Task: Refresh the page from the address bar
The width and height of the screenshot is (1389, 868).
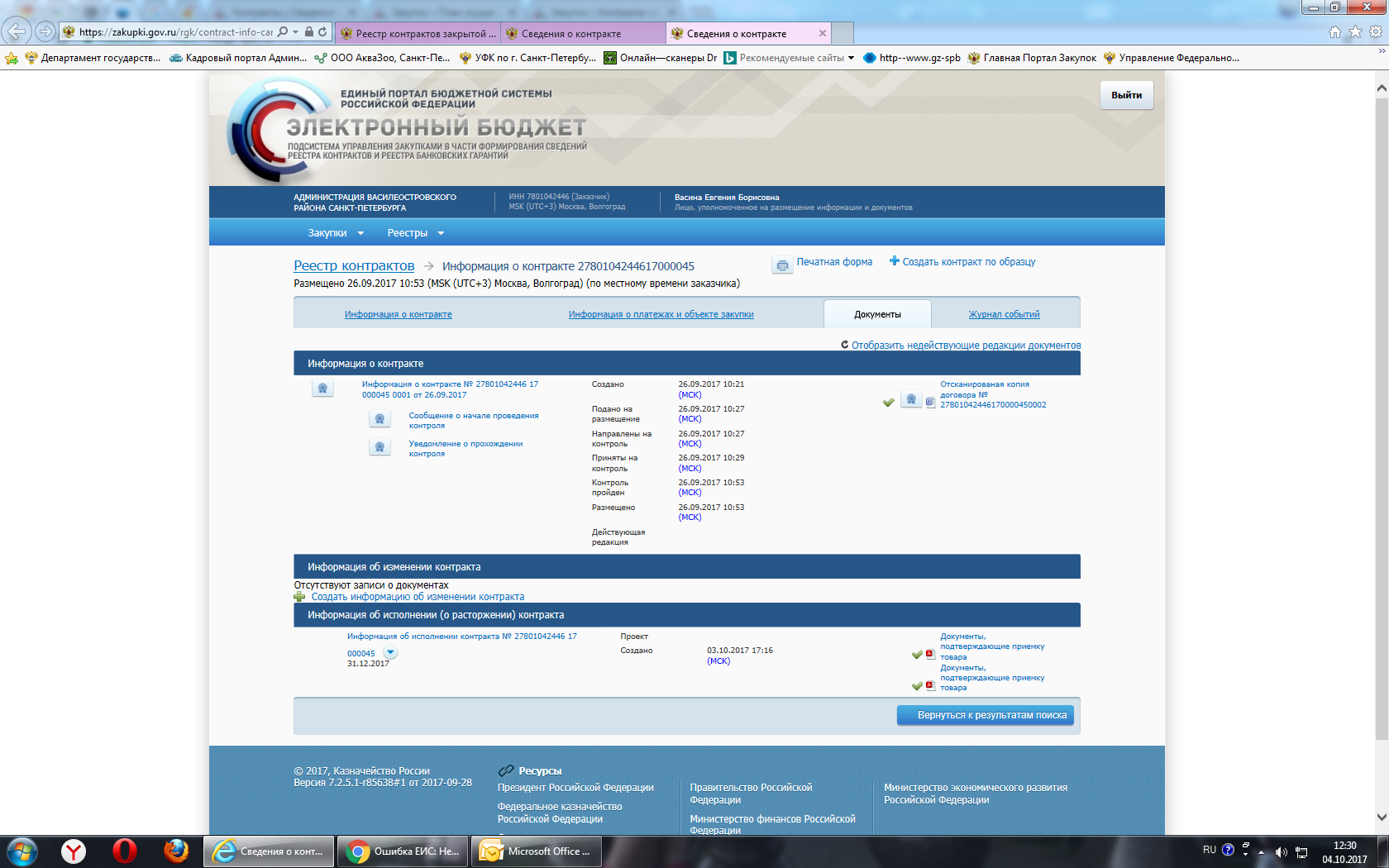Action: [x=322, y=31]
